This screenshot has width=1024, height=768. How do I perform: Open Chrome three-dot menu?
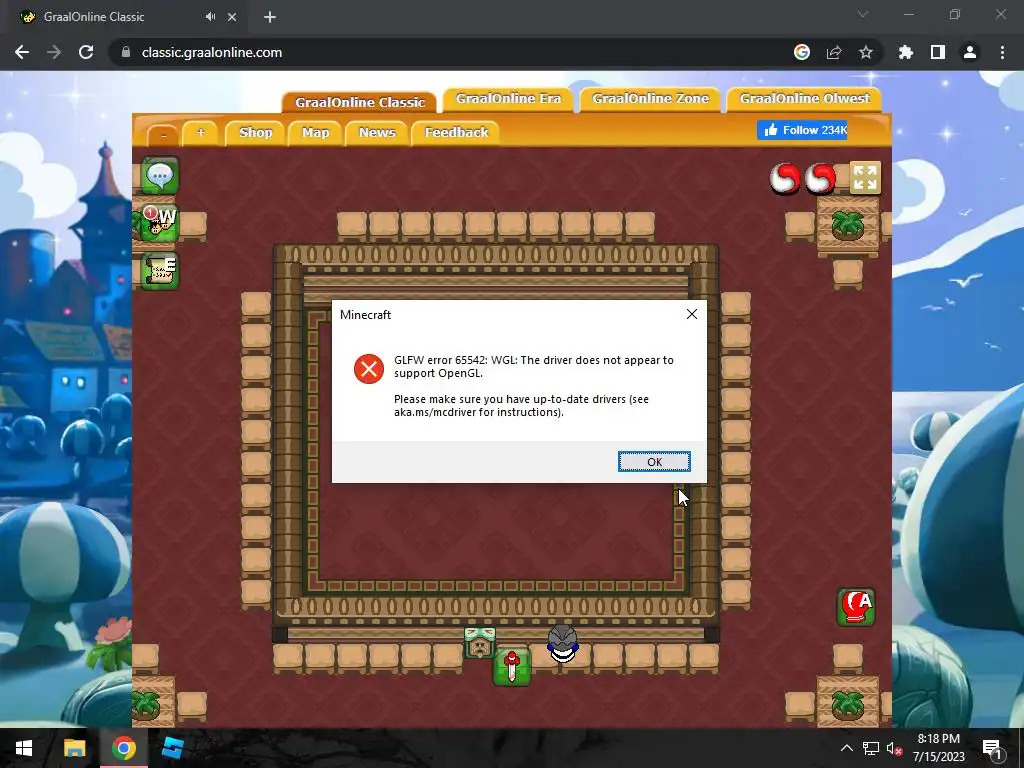[x=1002, y=52]
